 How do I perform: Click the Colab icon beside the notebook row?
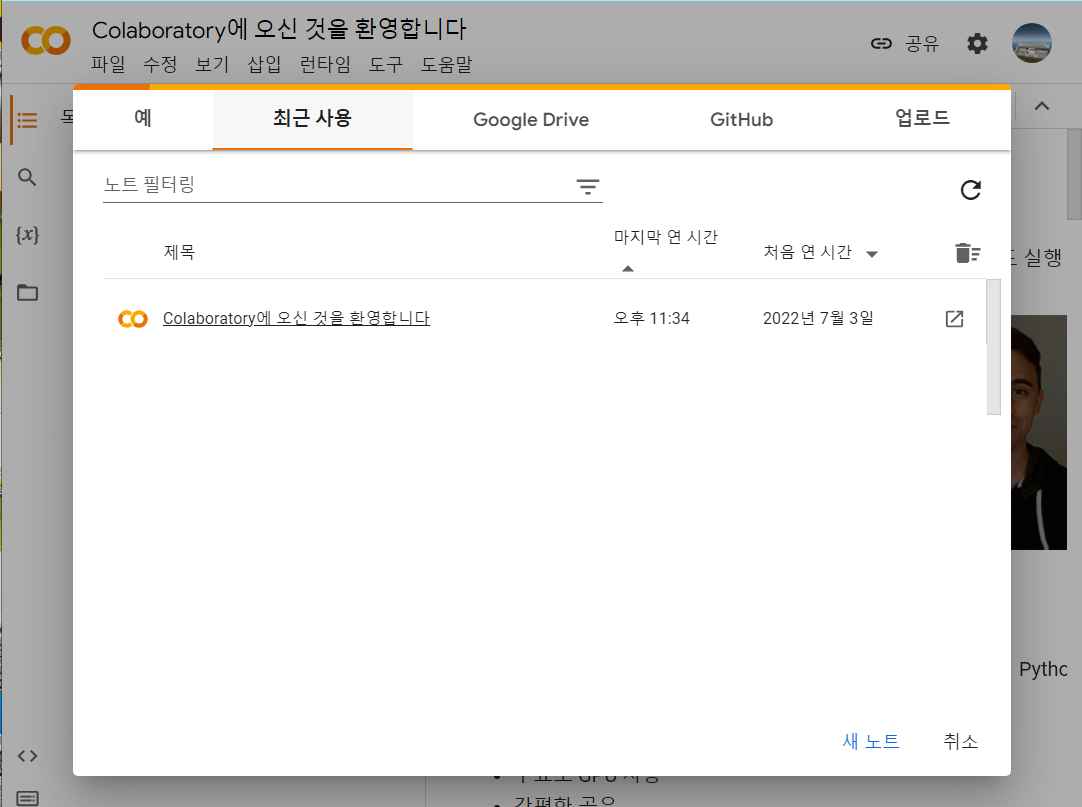(132, 319)
